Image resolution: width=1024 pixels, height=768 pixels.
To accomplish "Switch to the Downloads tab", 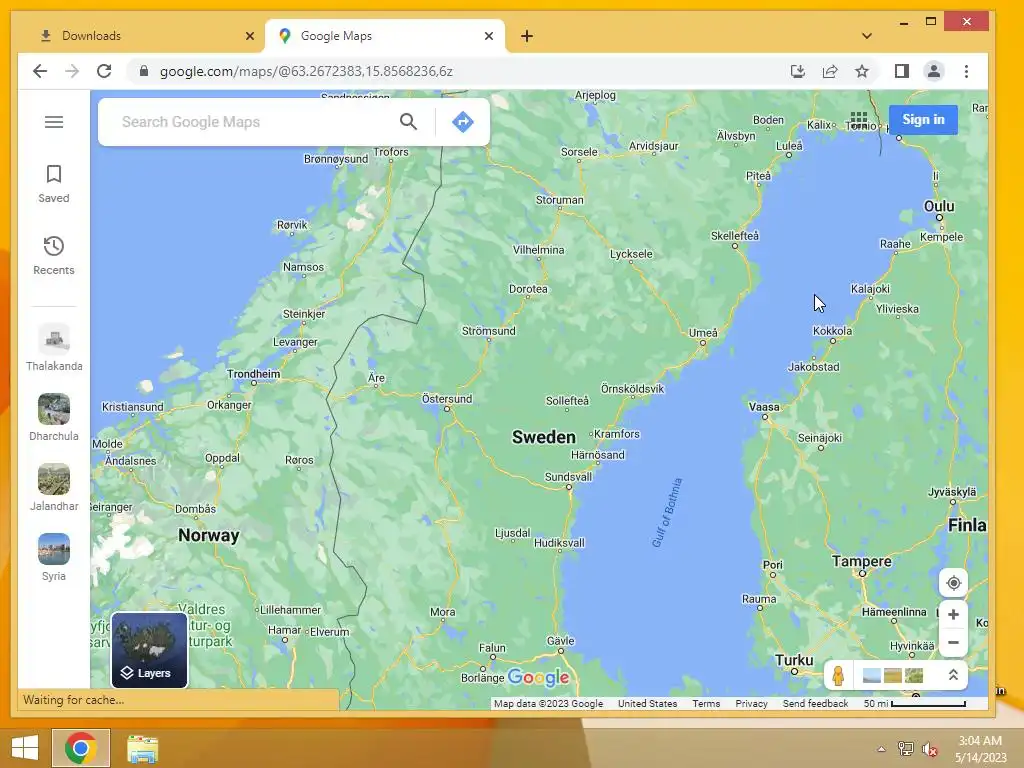I will click(140, 36).
